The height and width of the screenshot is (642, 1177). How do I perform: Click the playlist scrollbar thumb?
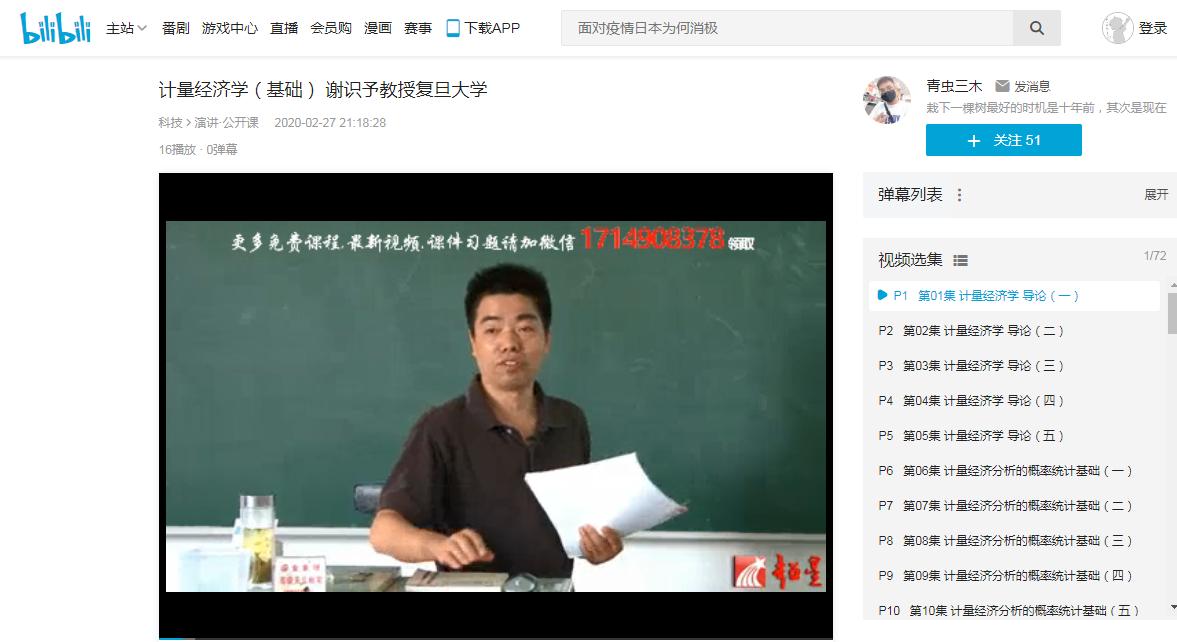coord(1172,313)
